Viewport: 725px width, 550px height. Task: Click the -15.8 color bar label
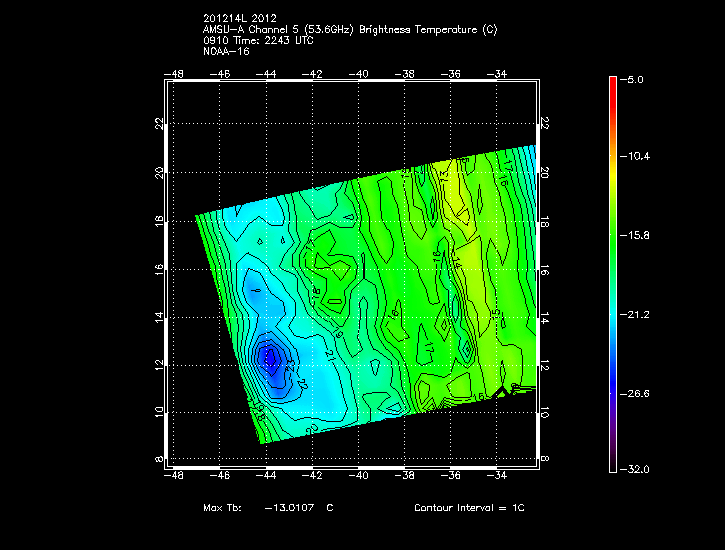636,235
